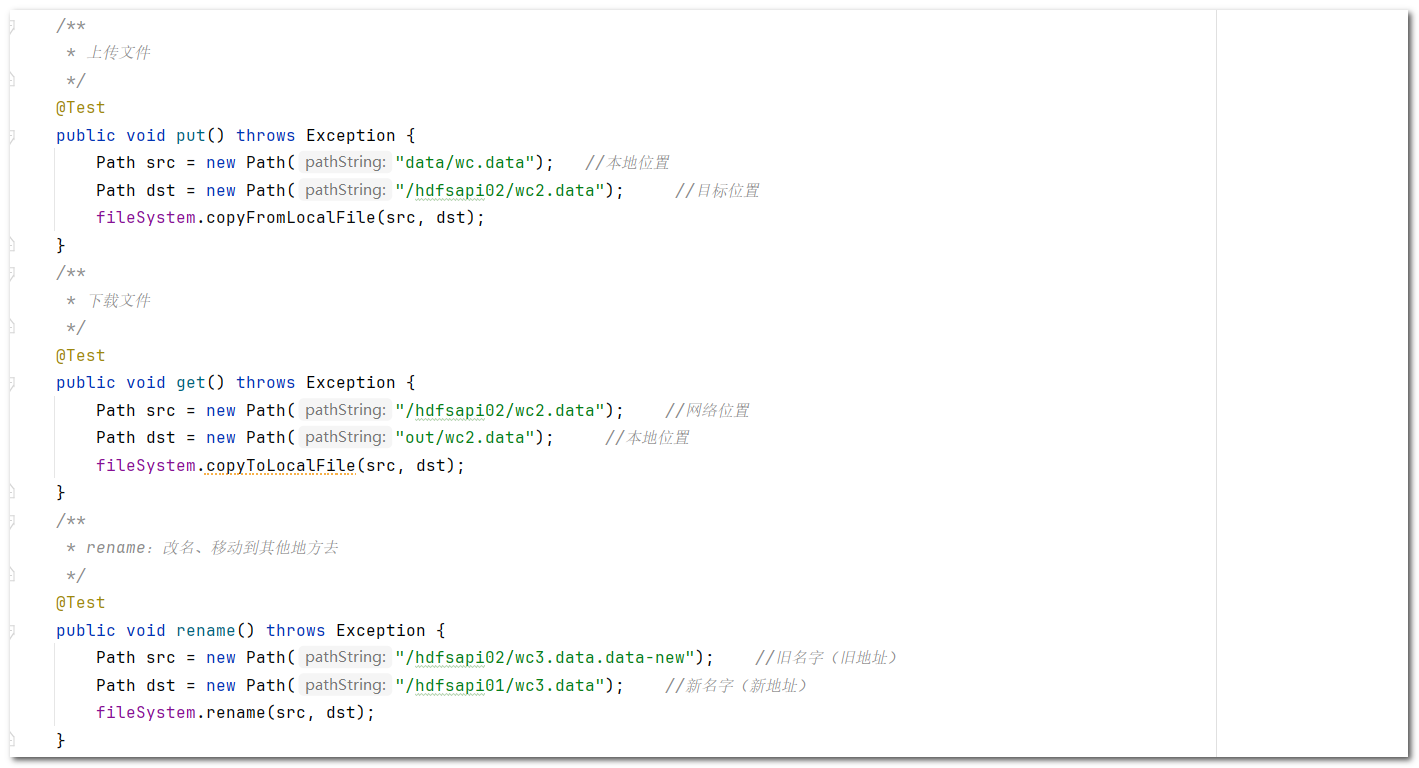The image size is (1419, 768).
Task: Place cursor in "/hdfsapi02/wc3.data.data-new" string
Action: coord(545,658)
